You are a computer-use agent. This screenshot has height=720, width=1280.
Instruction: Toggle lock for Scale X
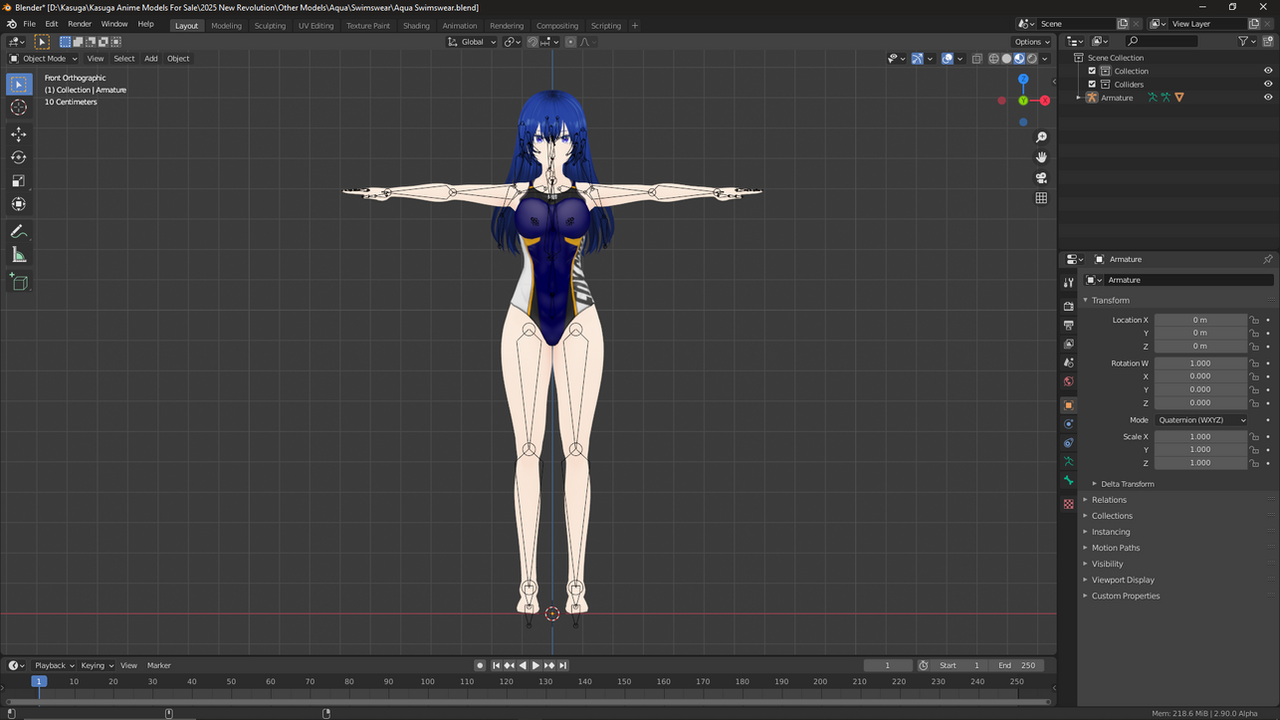point(1255,437)
